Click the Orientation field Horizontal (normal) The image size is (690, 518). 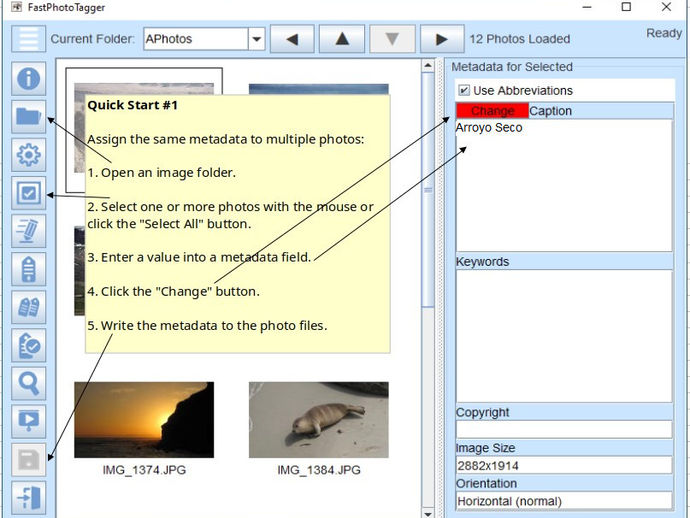pyautogui.click(x=564, y=501)
